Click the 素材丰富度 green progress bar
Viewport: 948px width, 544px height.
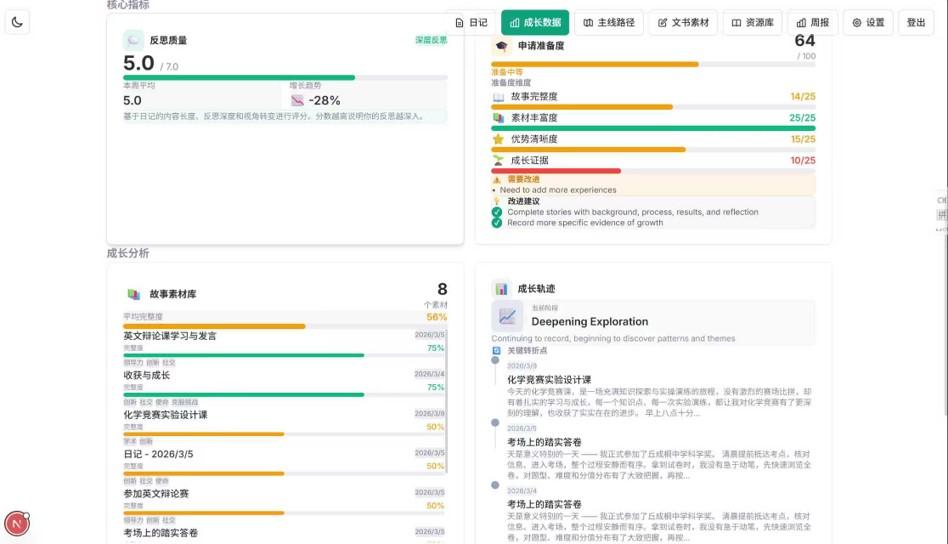(x=654, y=128)
